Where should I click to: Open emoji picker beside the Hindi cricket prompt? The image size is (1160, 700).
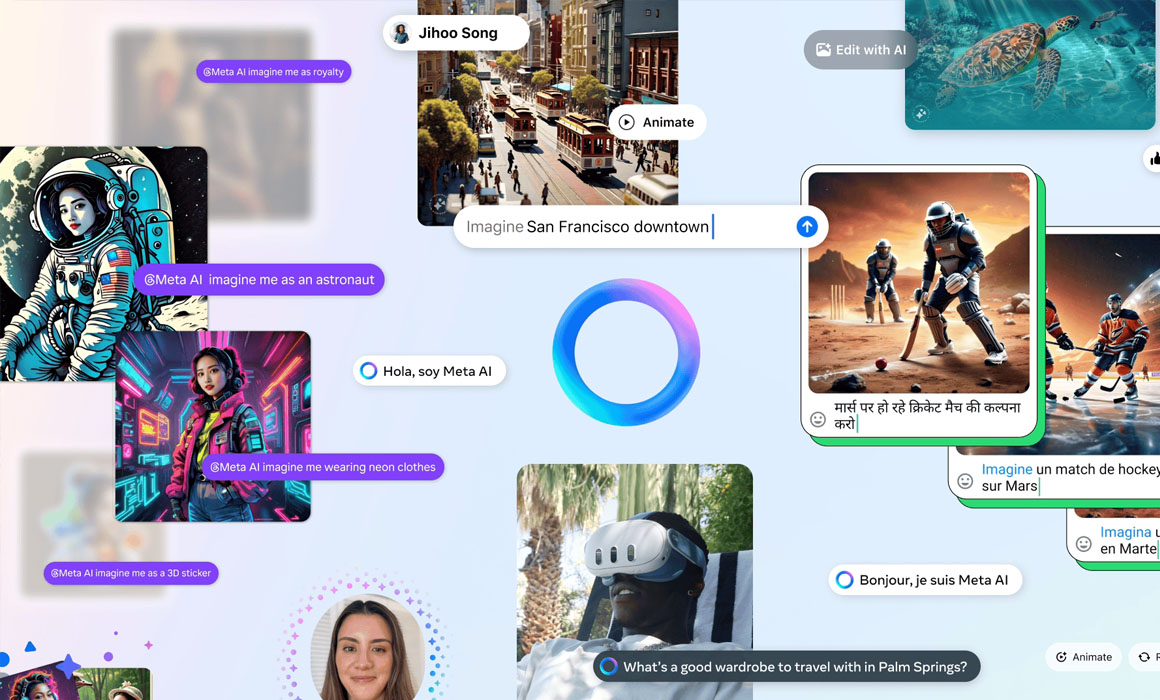(x=817, y=420)
